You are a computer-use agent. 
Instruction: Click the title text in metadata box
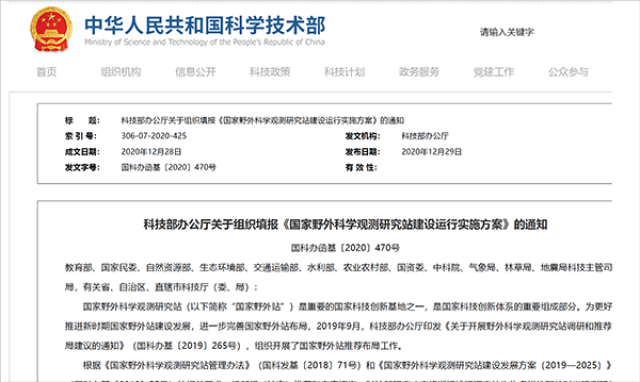point(262,120)
